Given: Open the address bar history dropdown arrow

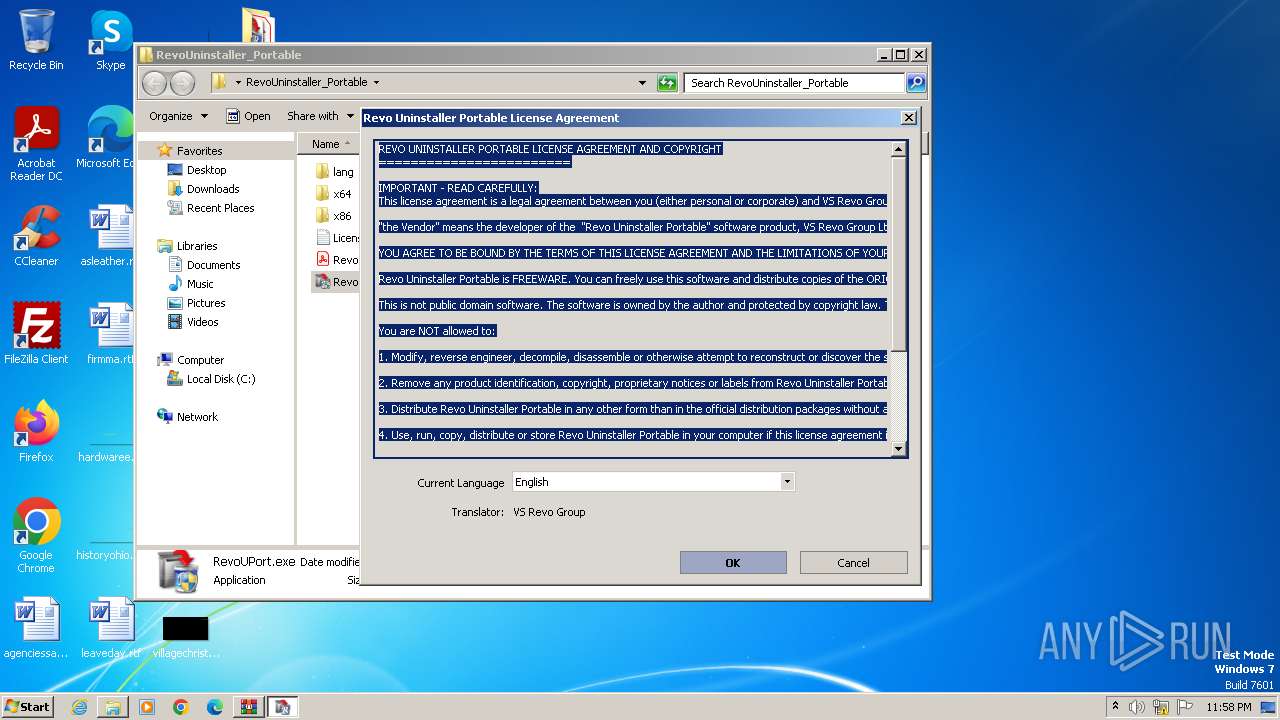Looking at the screenshot, I should (642, 83).
